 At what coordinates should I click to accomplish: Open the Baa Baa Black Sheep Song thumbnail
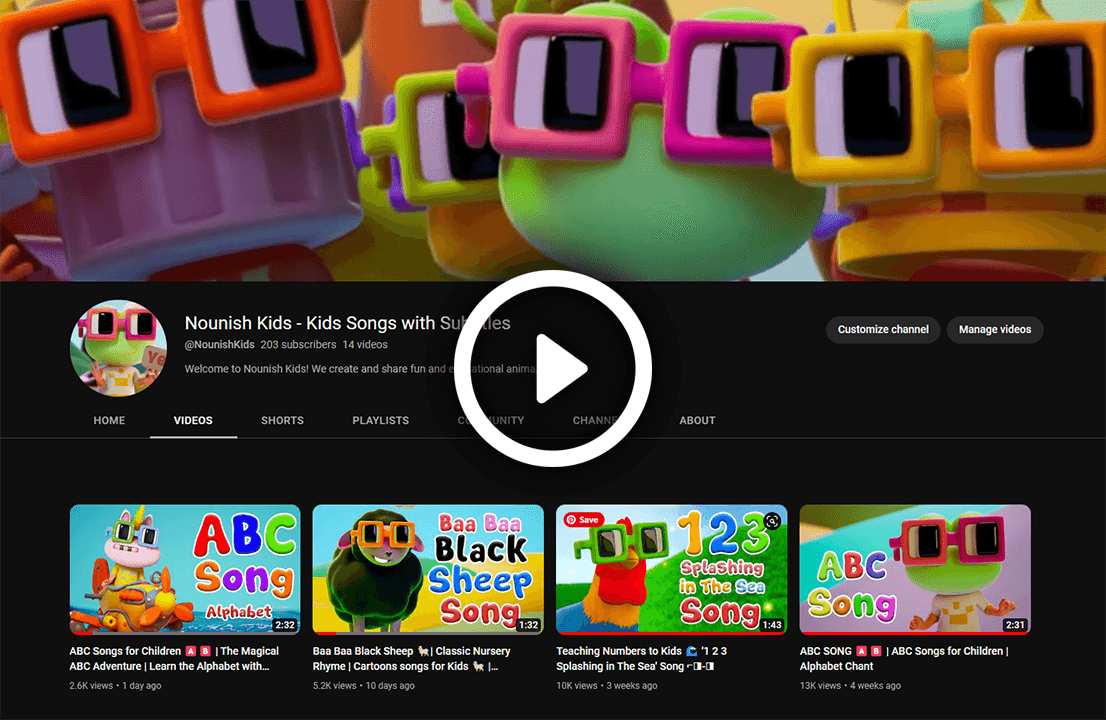pos(428,569)
